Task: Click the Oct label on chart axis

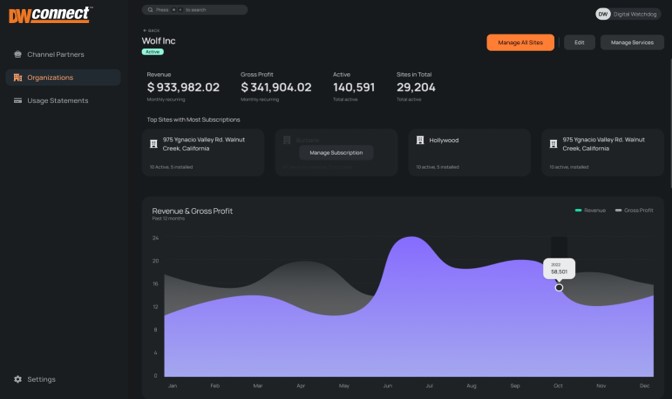Action: pos(558,386)
